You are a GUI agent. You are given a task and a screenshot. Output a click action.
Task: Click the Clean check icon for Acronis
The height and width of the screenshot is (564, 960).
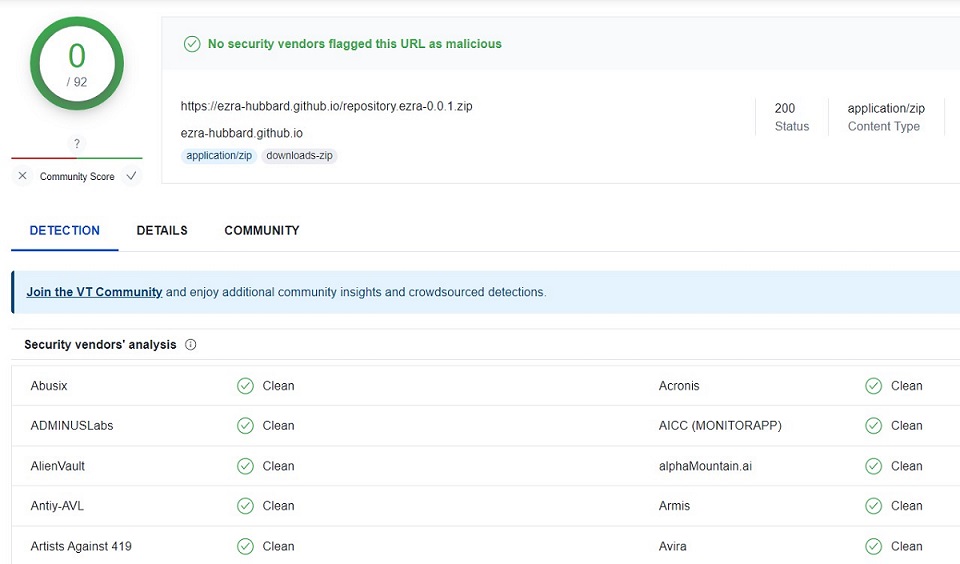click(874, 386)
